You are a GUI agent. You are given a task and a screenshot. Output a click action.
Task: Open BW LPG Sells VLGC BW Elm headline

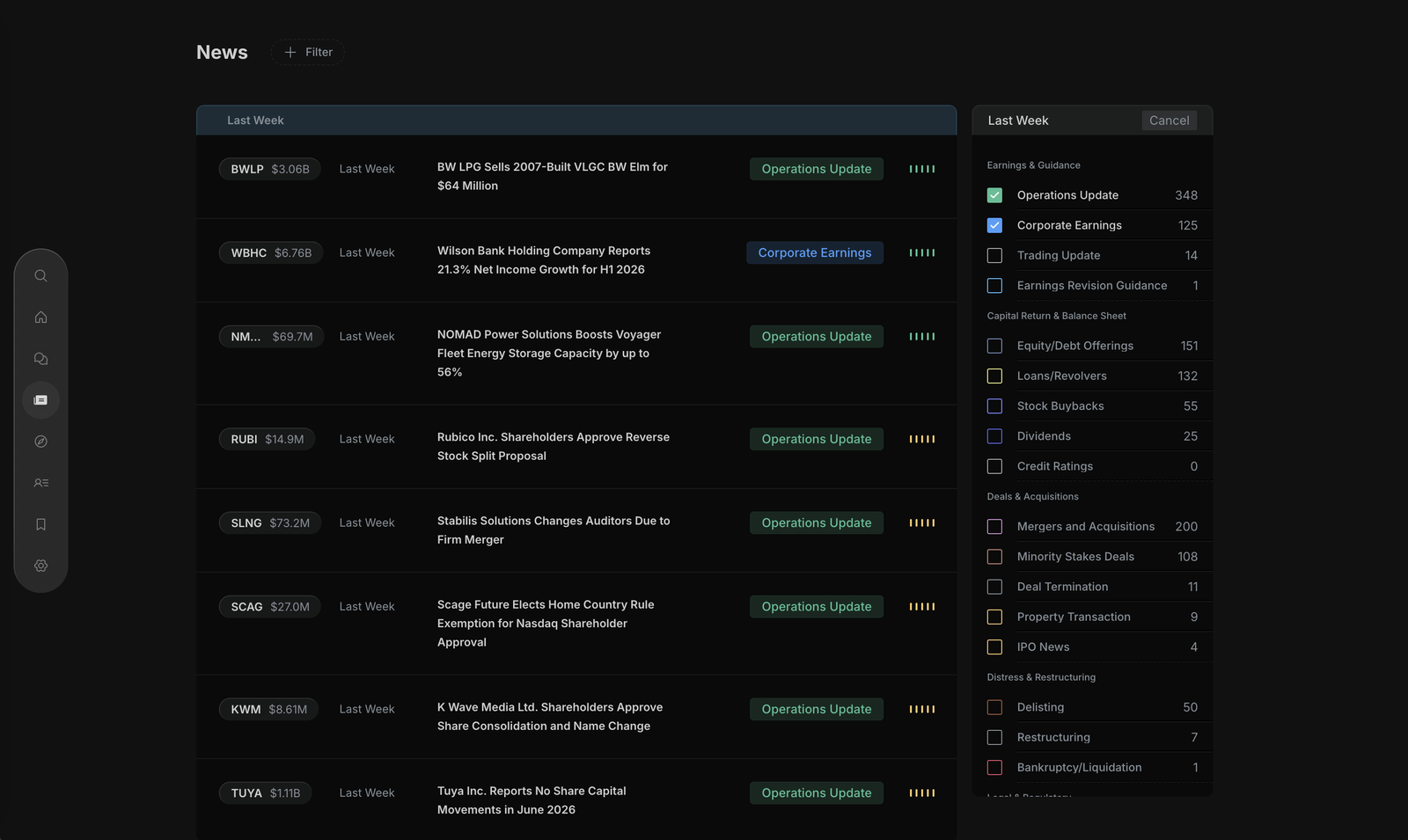(x=553, y=176)
